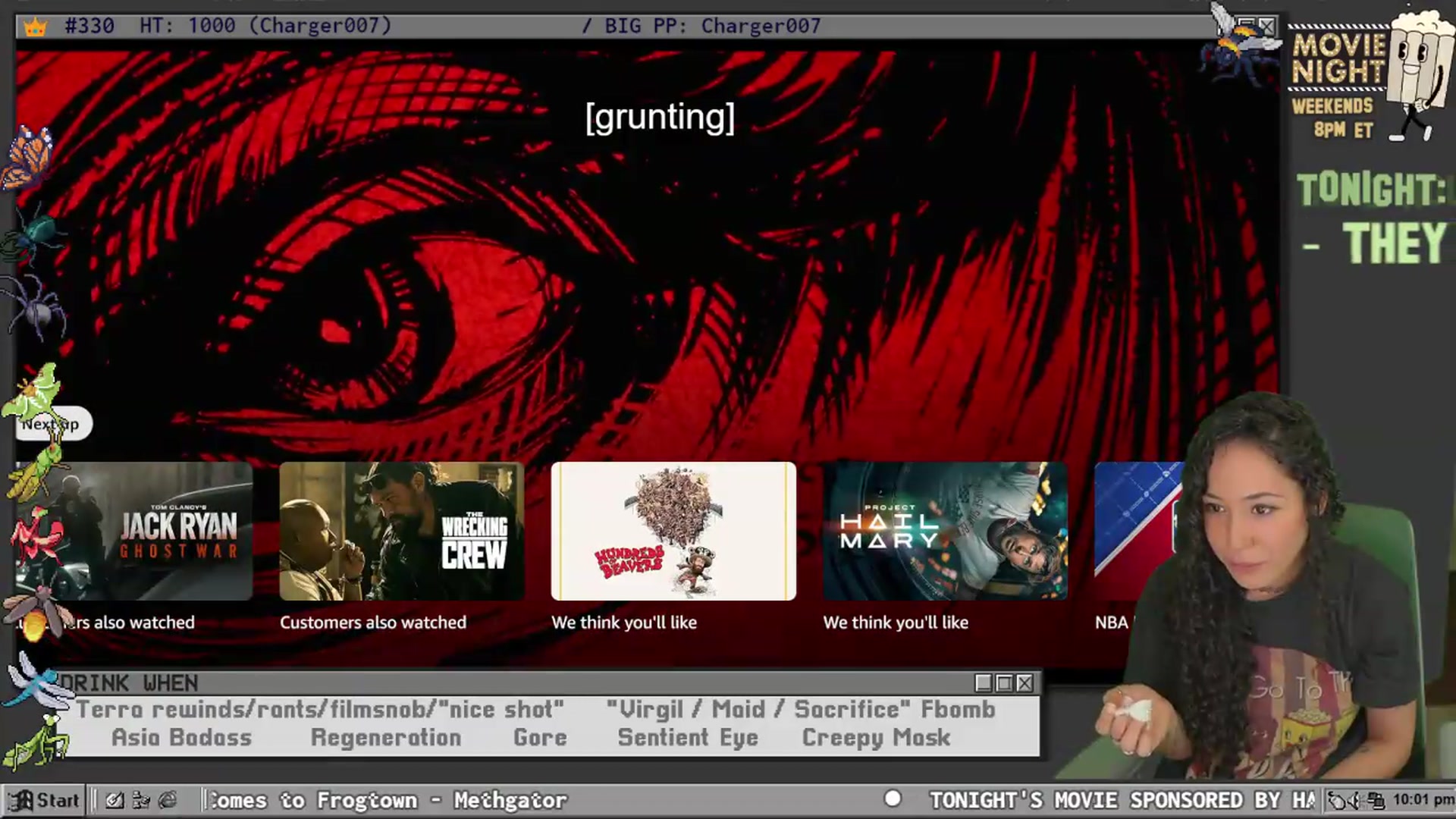Click 'Customers also watched' under Wrecking Crew
The image size is (1456, 819).
[373, 623]
